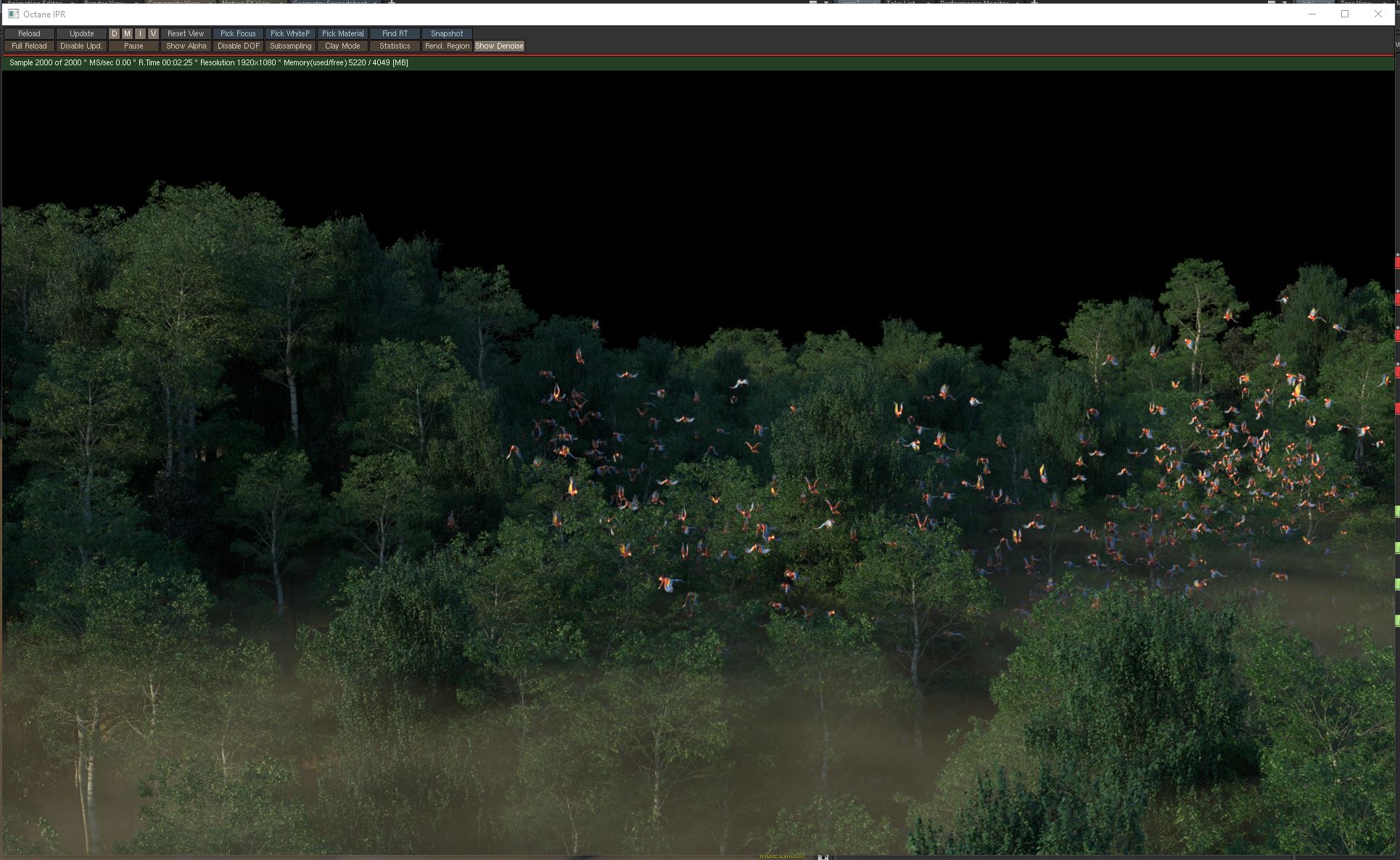The width and height of the screenshot is (1400, 860).
Task: Click the Reload button
Action: [x=29, y=33]
